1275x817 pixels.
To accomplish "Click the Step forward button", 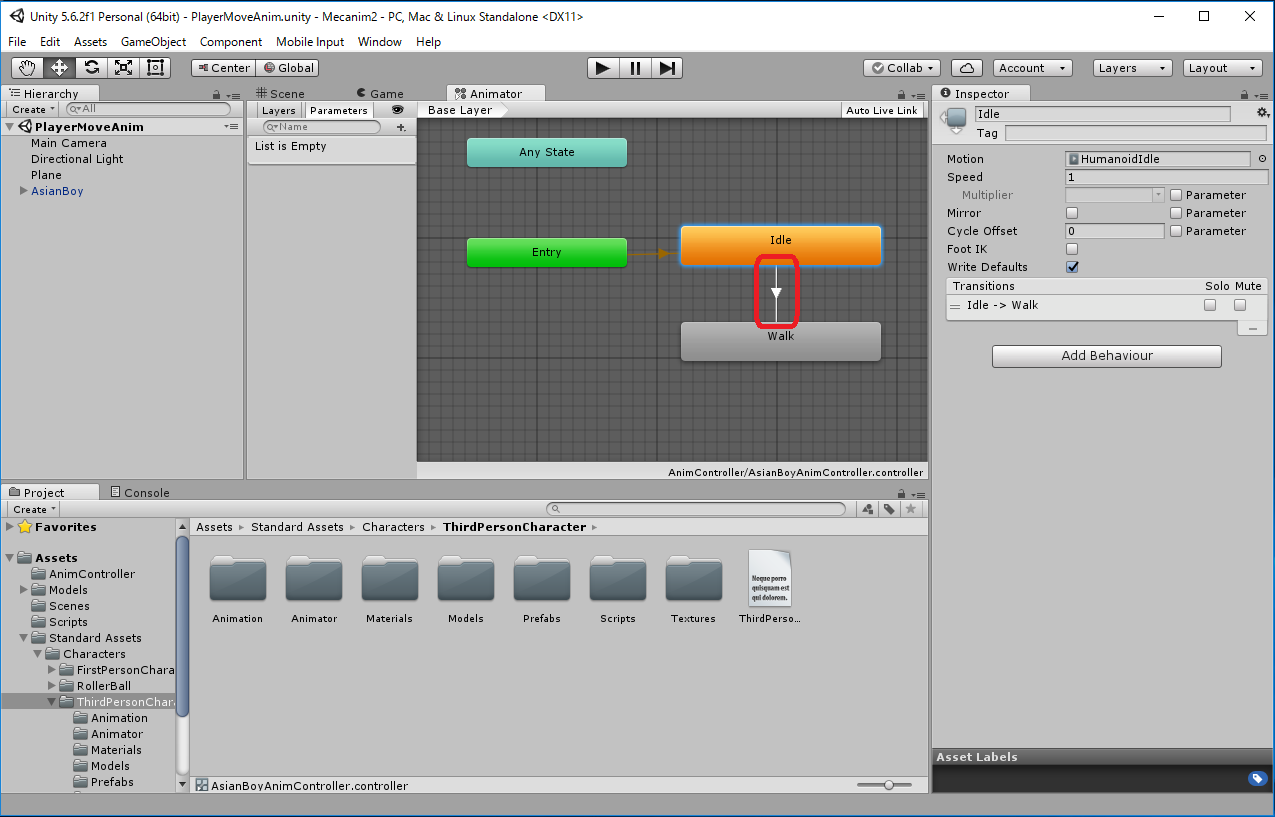I will [669, 68].
